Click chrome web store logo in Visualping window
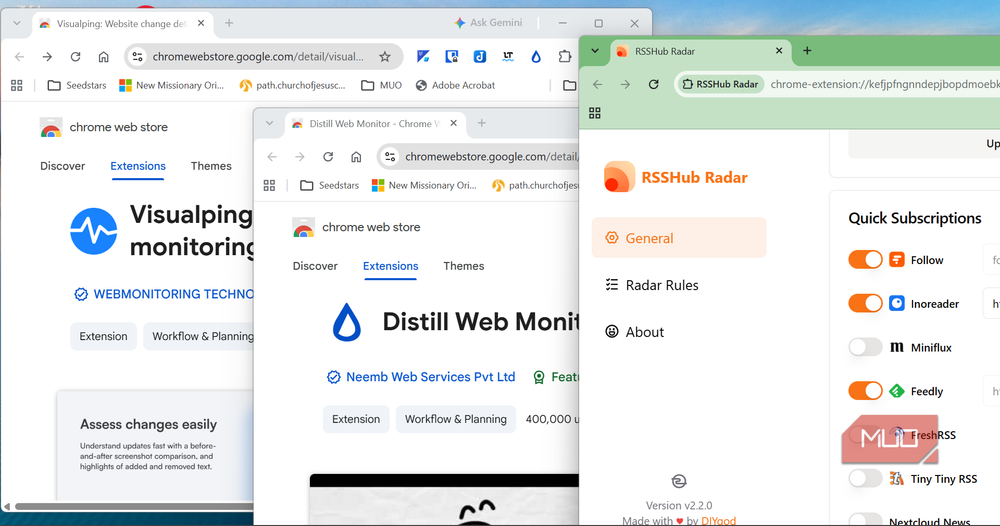The height and width of the screenshot is (526, 1000). click(x=104, y=128)
